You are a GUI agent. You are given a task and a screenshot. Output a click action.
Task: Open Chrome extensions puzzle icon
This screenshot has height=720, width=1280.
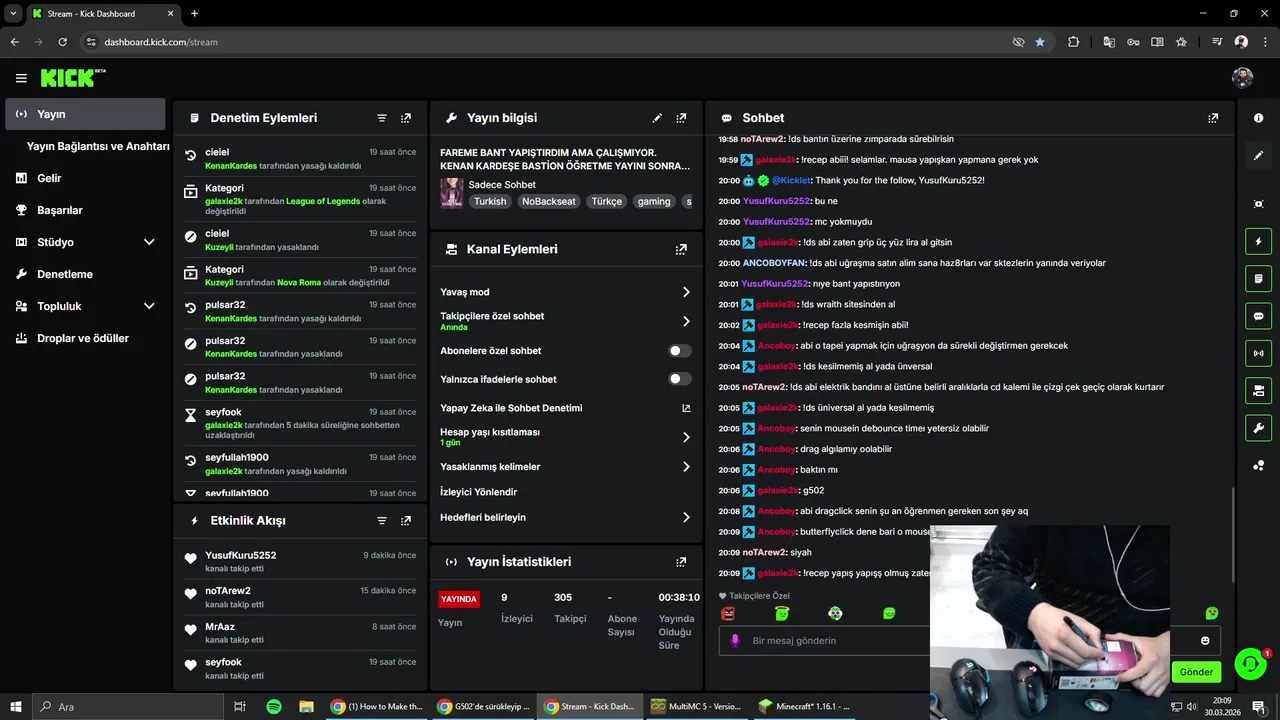point(1073,42)
